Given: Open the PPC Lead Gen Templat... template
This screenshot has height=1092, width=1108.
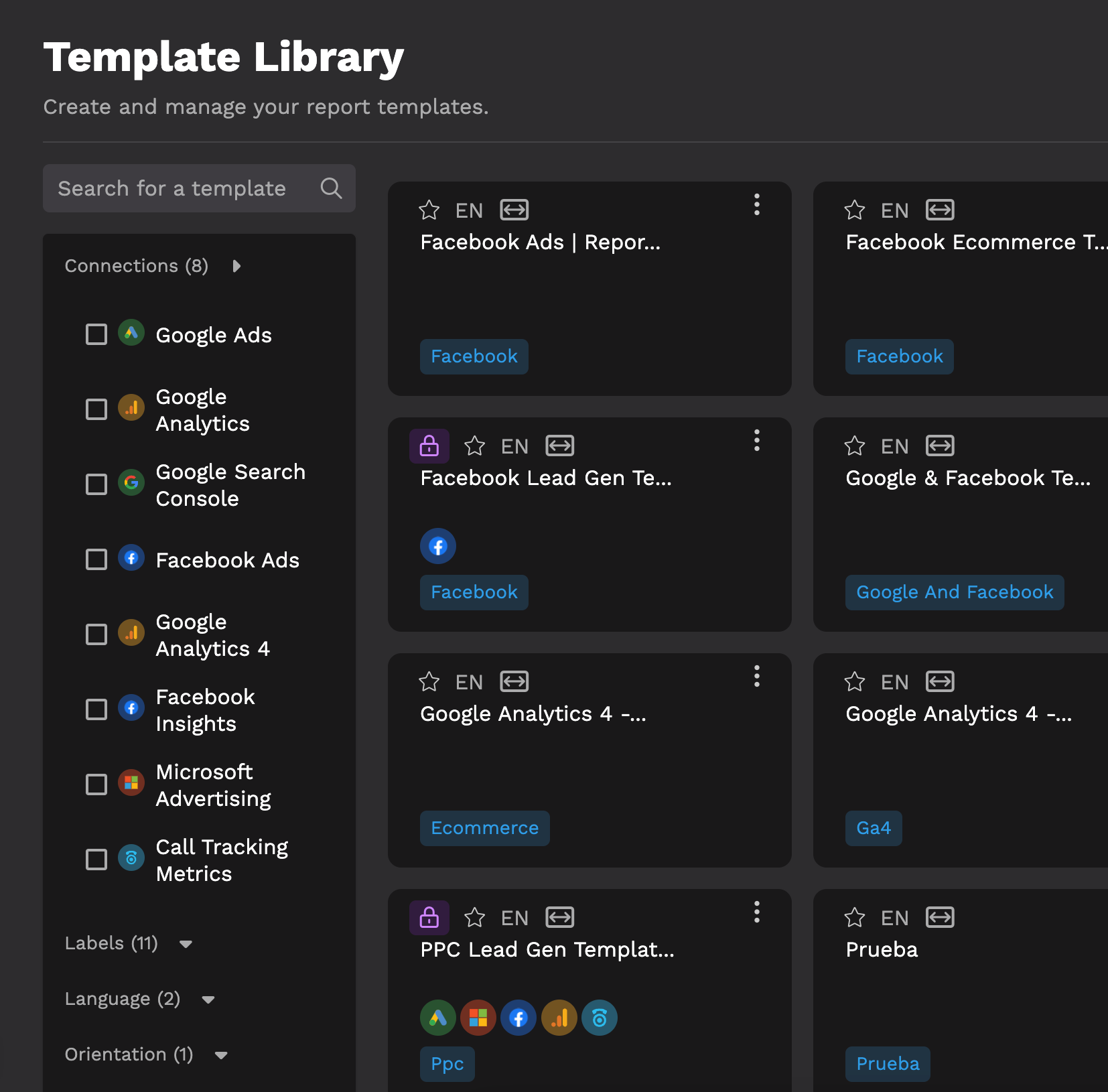Looking at the screenshot, I should click(547, 949).
